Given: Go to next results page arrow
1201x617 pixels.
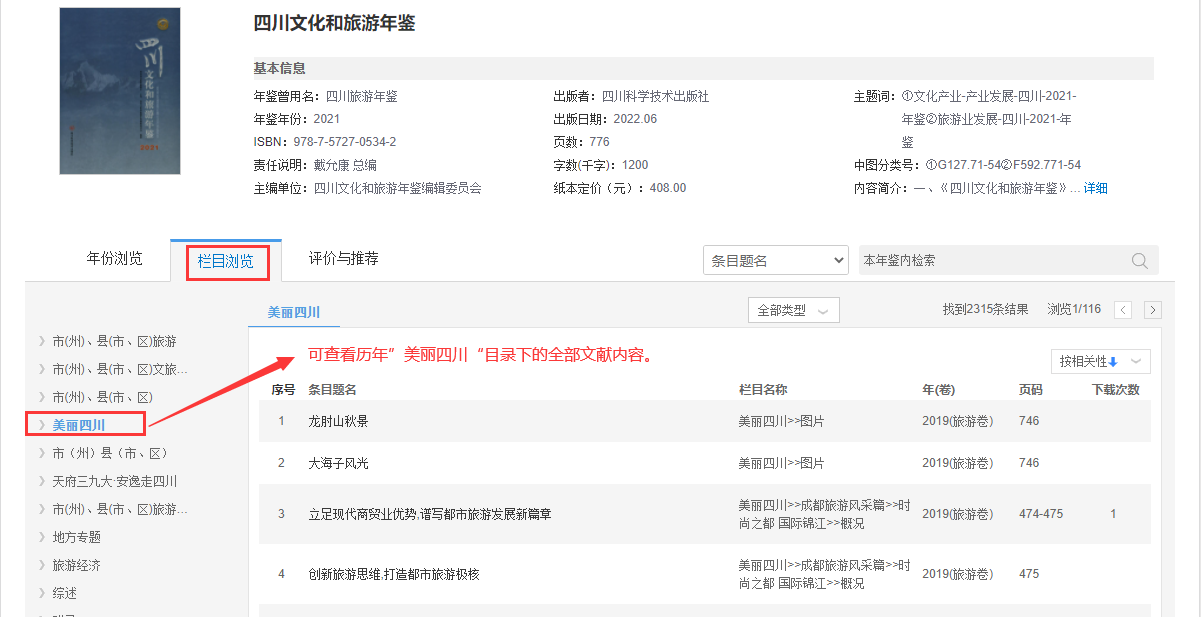Looking at the screenshot, I should pos(1152,310).
